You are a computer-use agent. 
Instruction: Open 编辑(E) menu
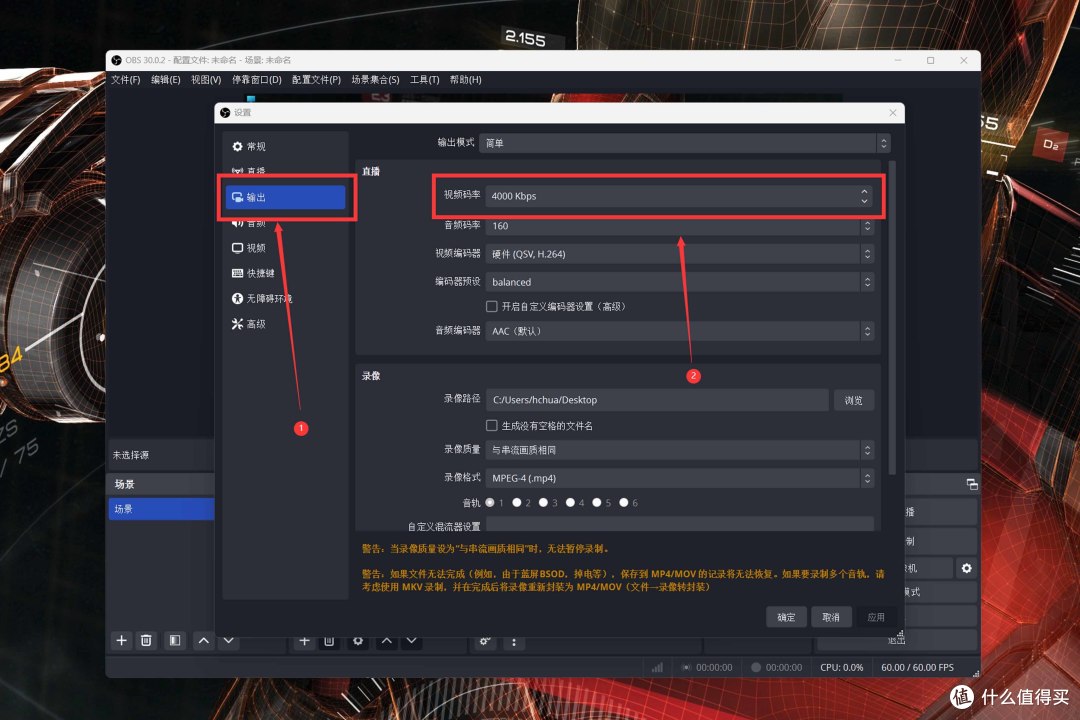165,80
